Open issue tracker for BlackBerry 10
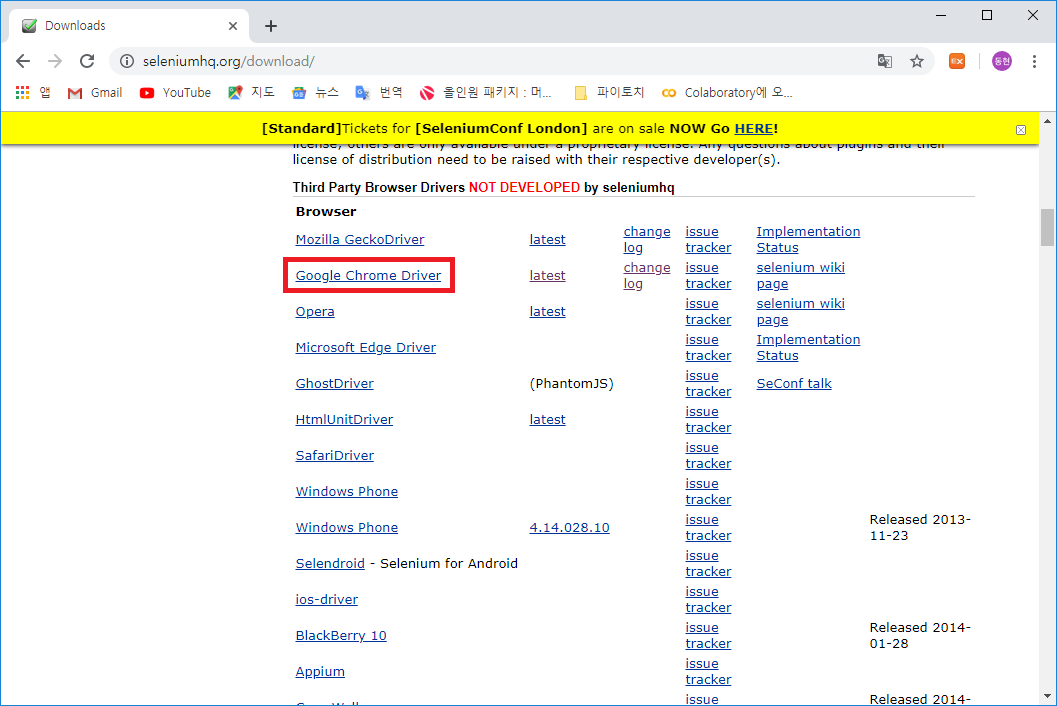Screen dimensions: 1057x706 [708, 635]
